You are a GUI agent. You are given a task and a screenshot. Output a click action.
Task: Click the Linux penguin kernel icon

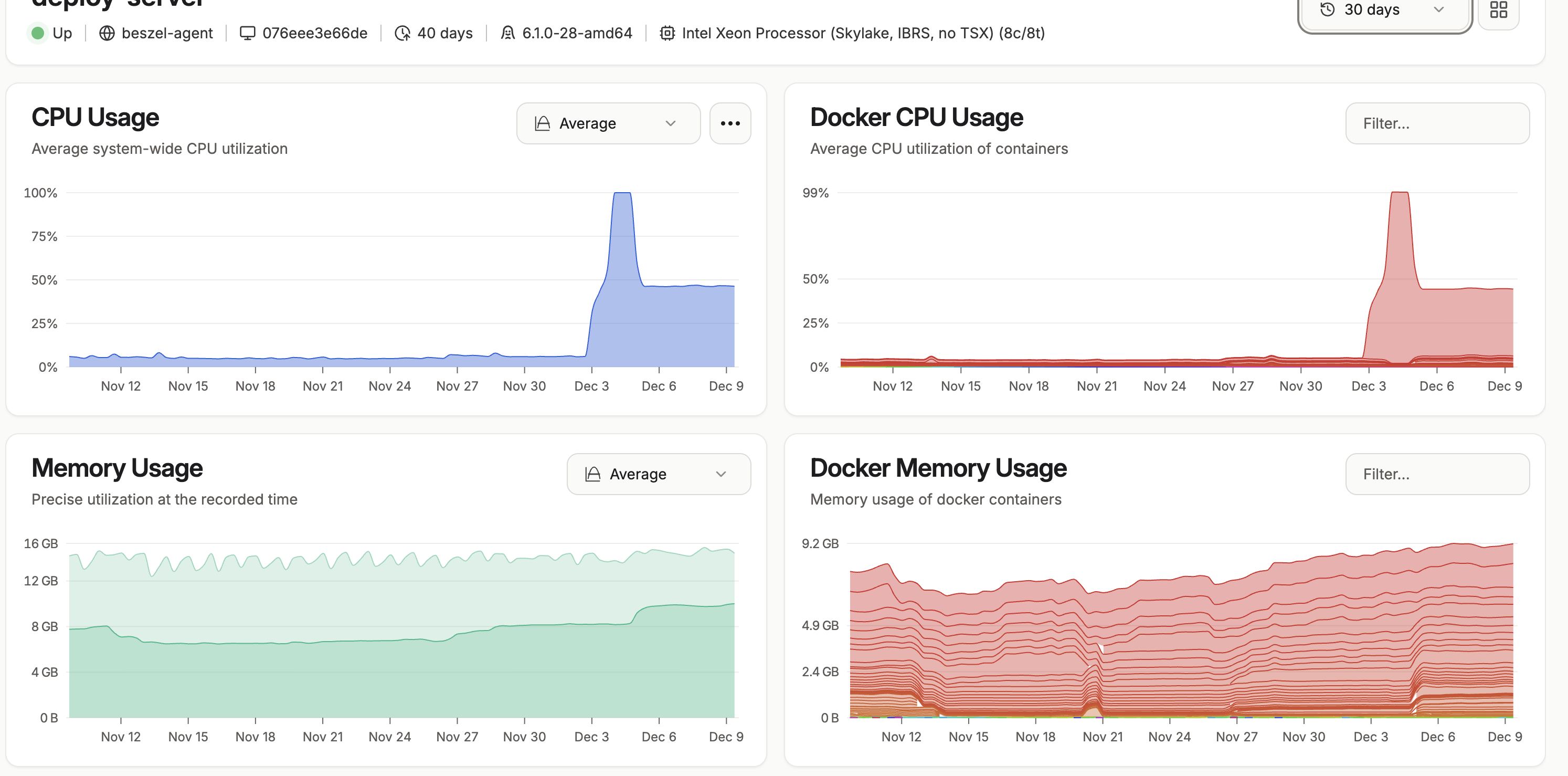point(507,33)
